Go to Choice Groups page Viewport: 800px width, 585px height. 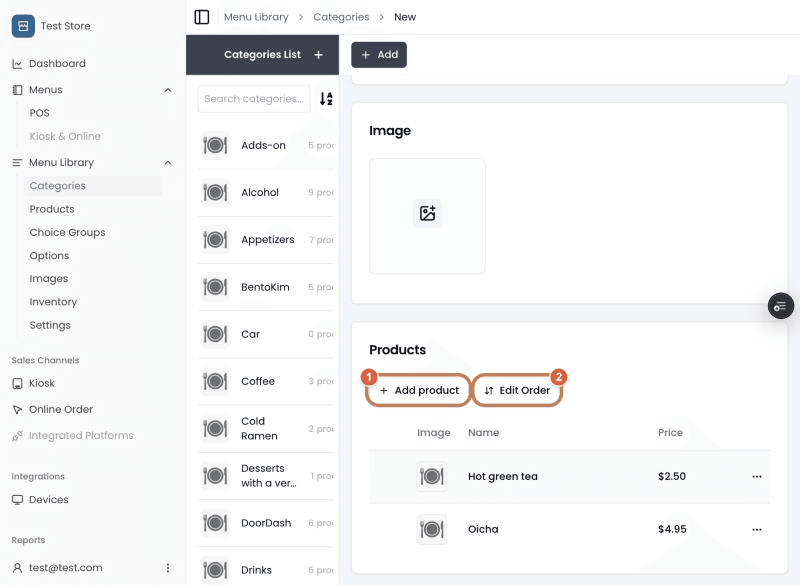pos(67,232)
